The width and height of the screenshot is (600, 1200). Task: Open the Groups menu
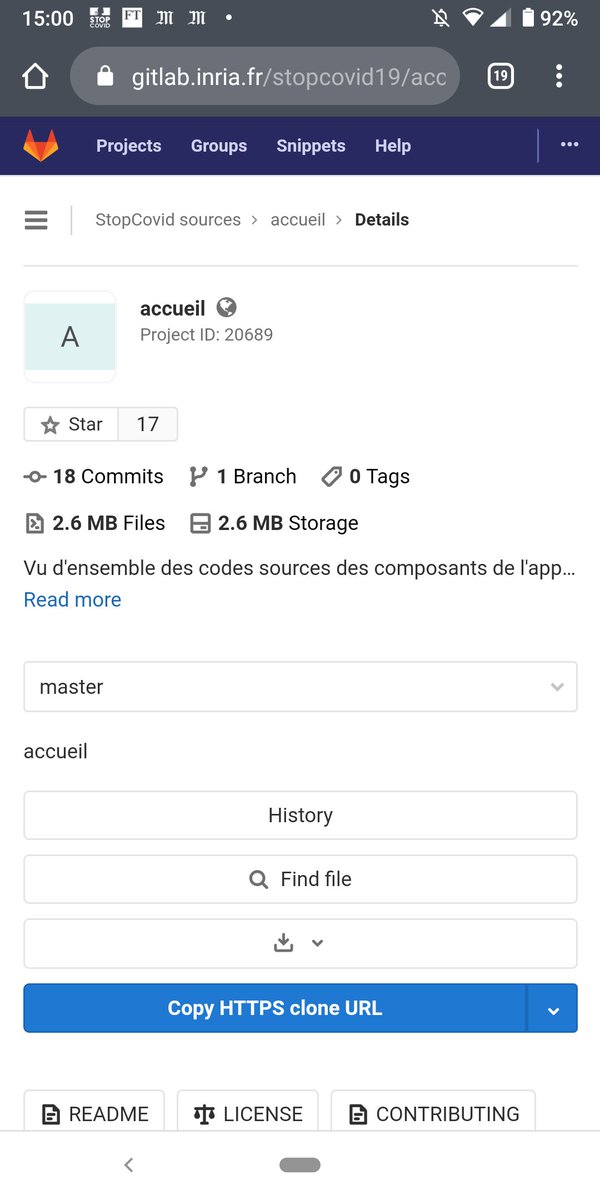219,146
